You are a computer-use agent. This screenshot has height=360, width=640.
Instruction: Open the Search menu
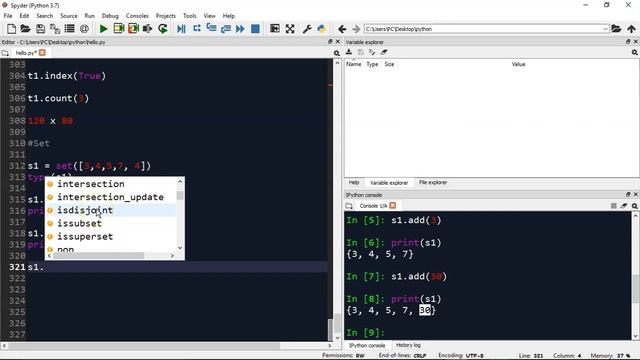[44, 16]
